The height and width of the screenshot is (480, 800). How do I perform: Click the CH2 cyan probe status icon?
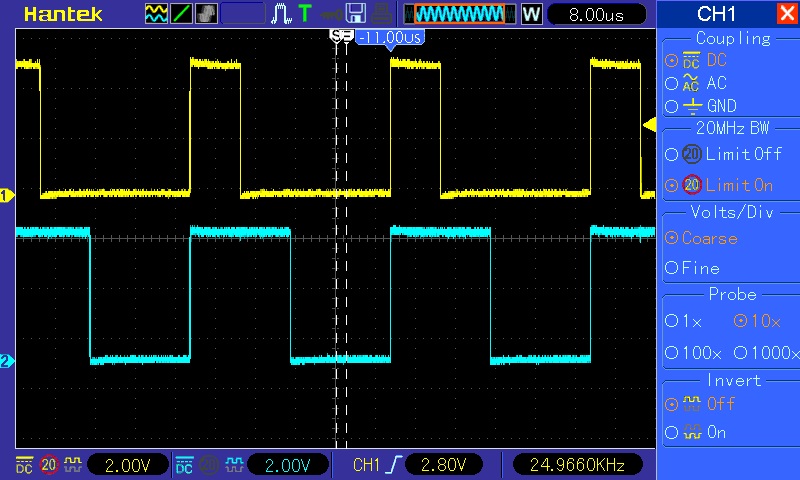pos(234,464)
